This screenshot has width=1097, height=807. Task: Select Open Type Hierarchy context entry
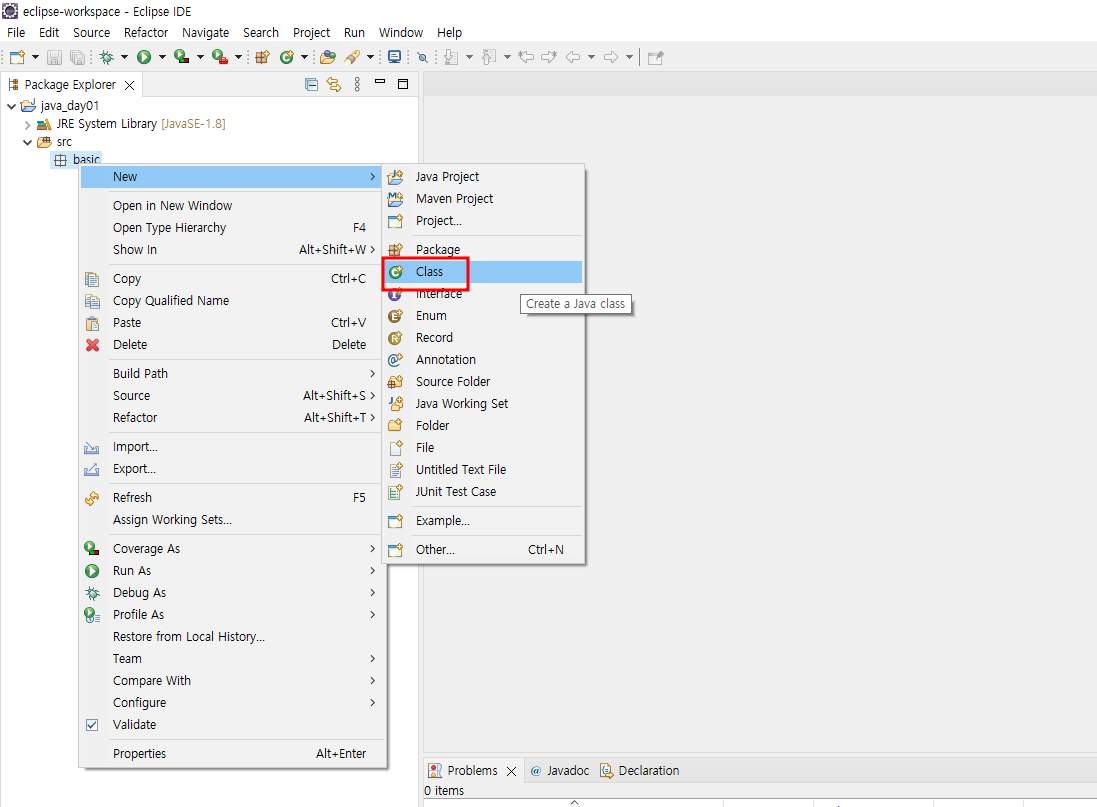232,227
